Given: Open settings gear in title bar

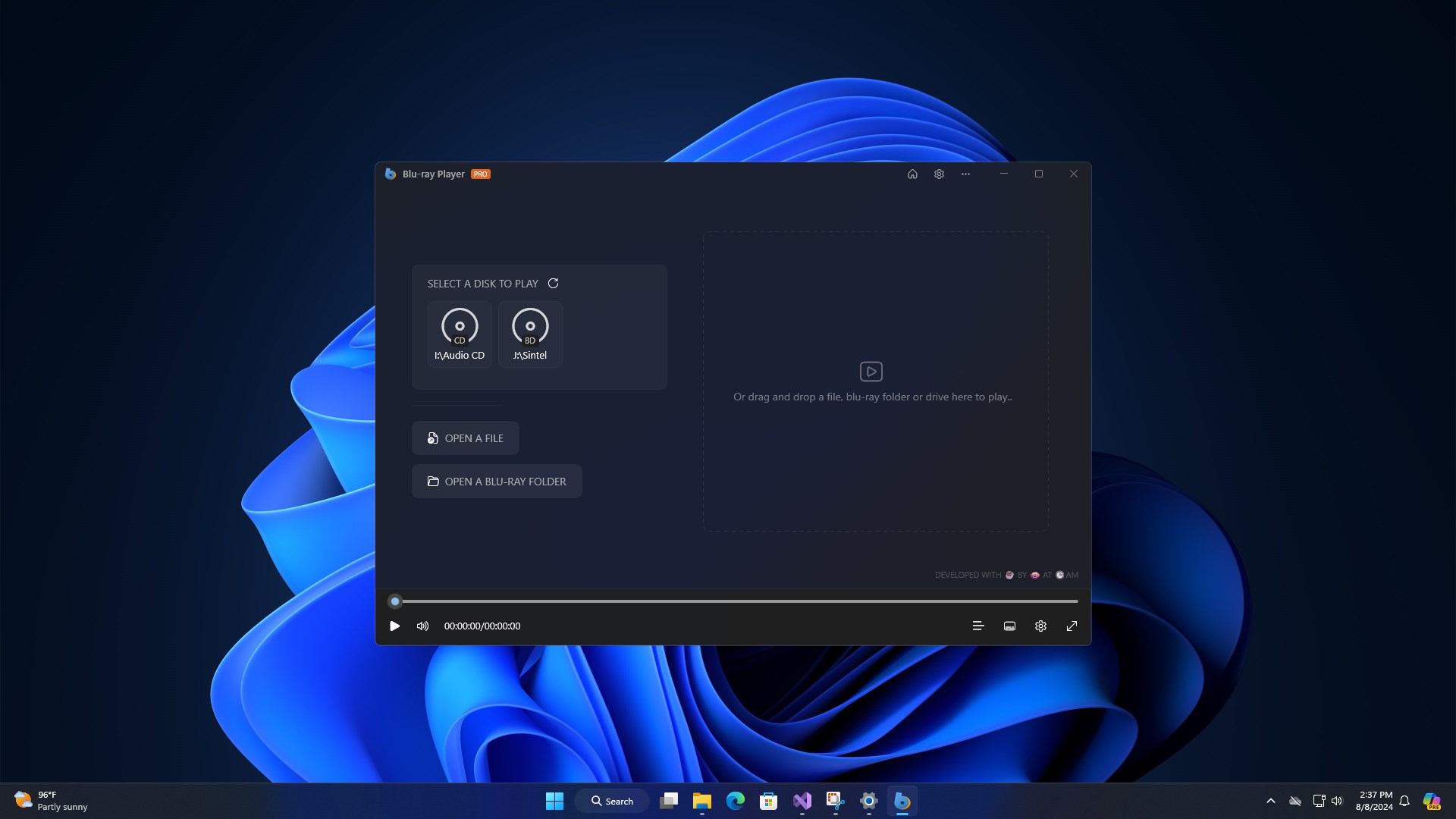Looking at the screenshot, I should [x=939, y=174].
